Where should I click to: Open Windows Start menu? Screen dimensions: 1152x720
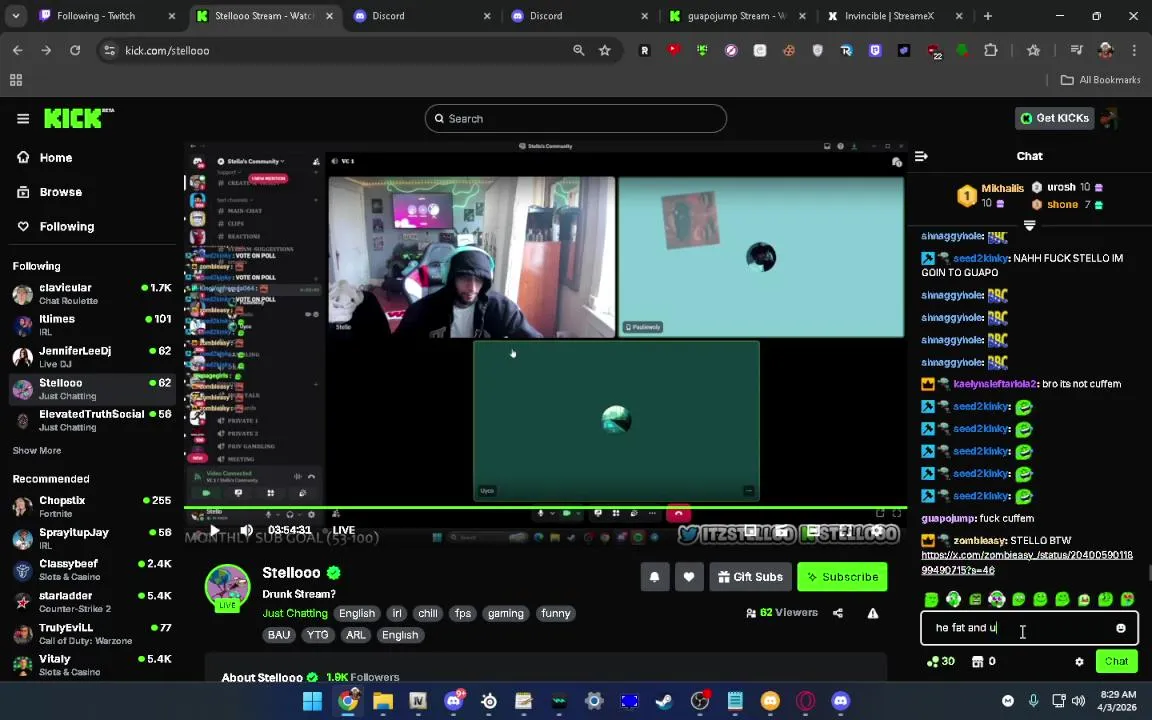(x=312, y=701)
